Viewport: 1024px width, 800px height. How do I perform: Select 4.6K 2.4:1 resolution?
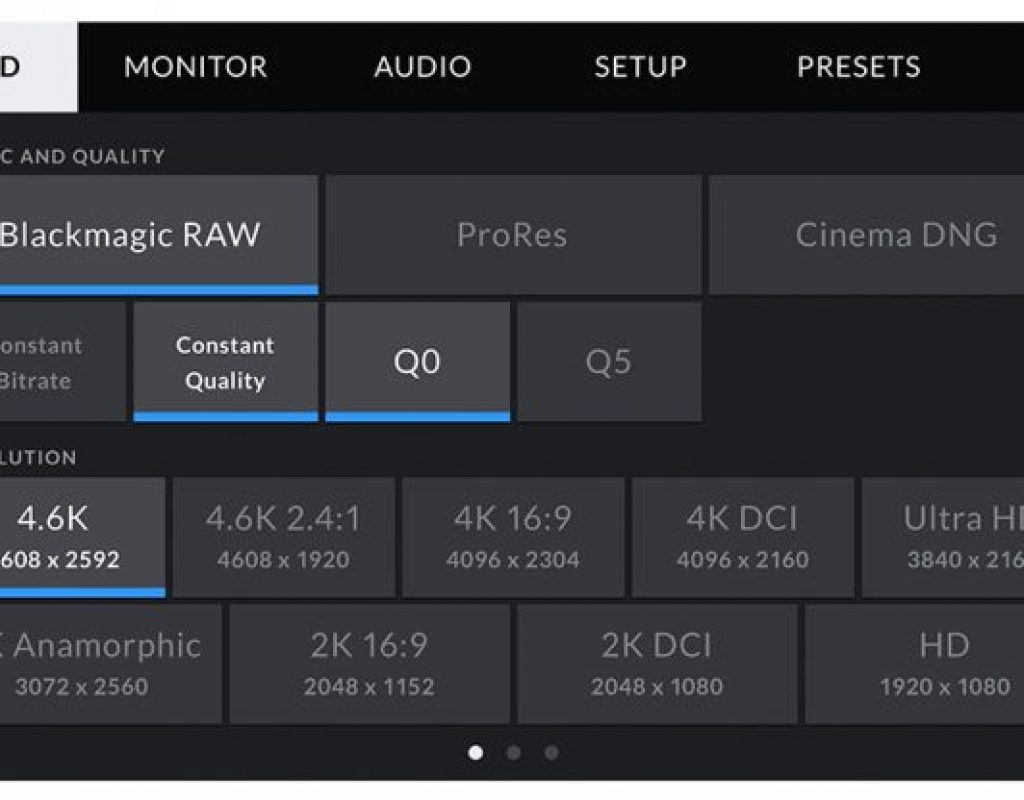tap(283, 537)
